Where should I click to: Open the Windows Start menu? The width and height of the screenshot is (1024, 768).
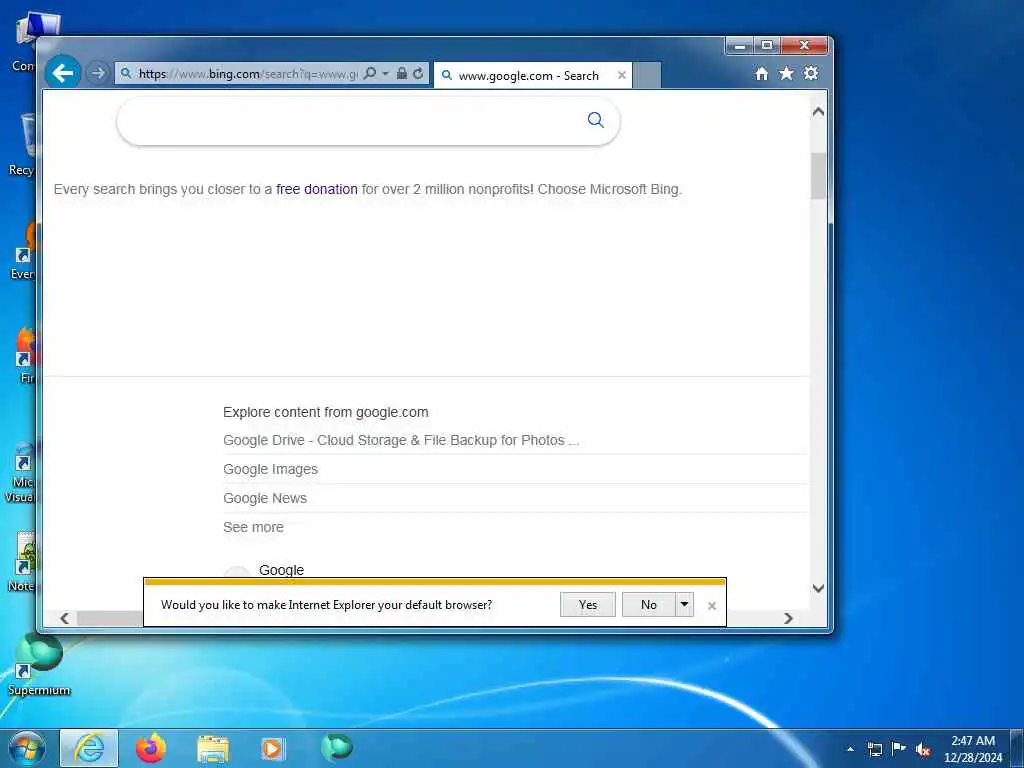click(x=27, y=748)
